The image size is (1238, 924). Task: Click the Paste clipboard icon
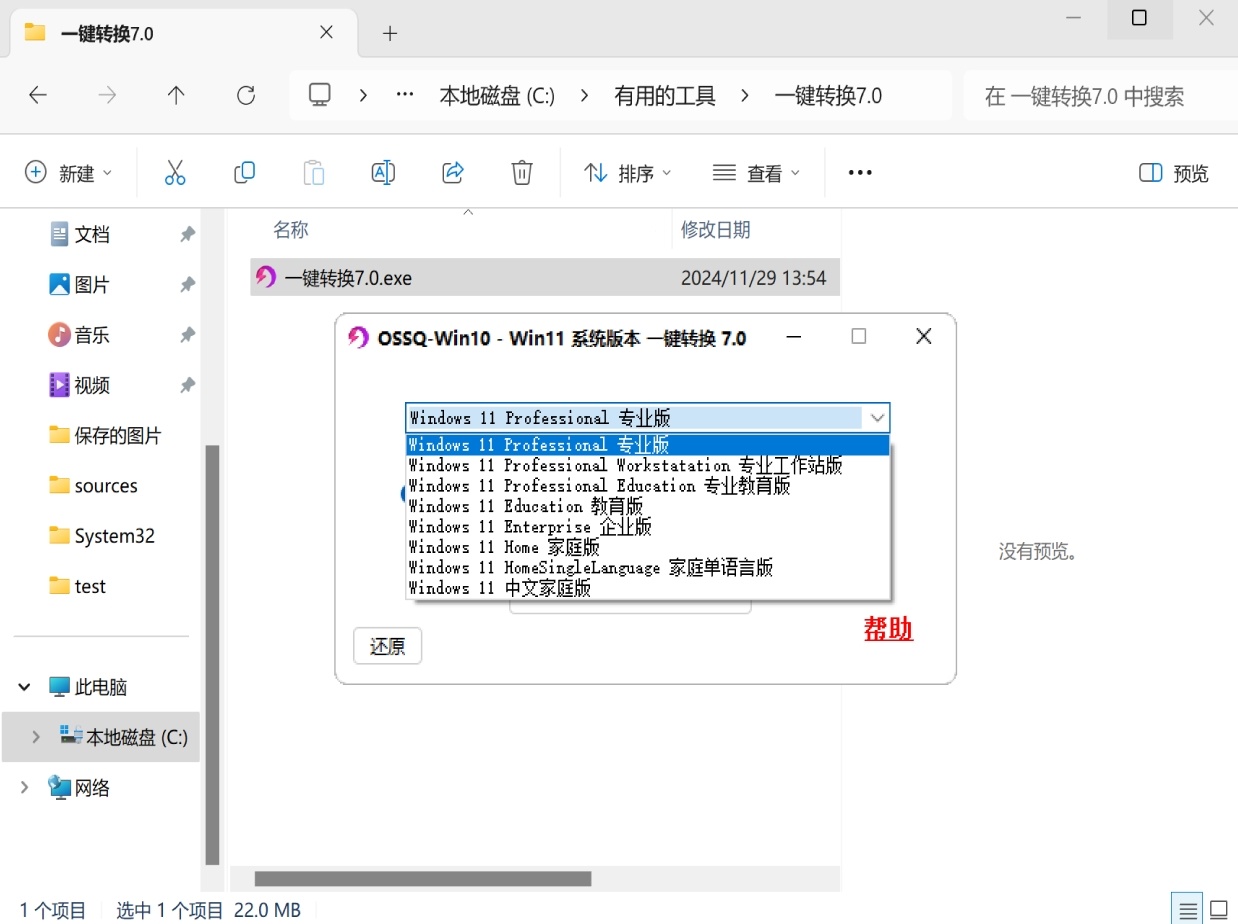click(314, 173)
